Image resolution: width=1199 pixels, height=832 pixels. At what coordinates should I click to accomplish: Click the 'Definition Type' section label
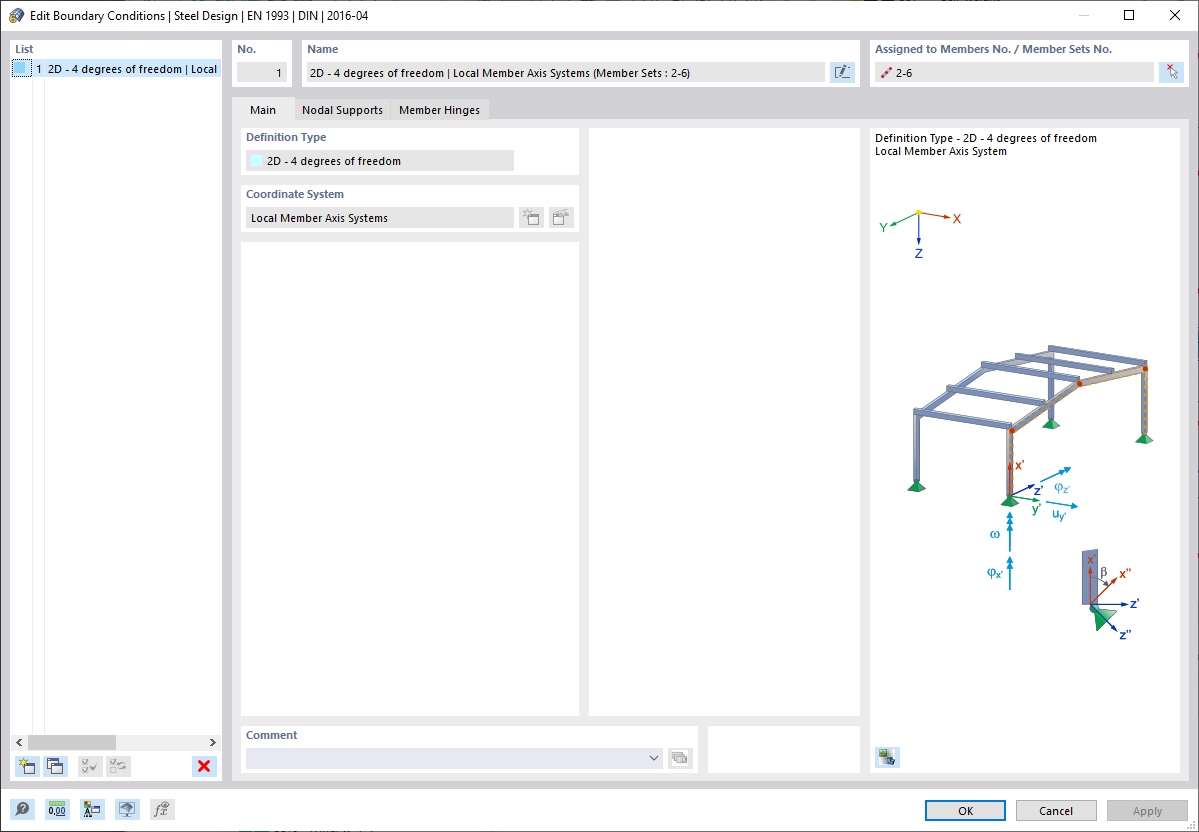click(x=286, y=137)
